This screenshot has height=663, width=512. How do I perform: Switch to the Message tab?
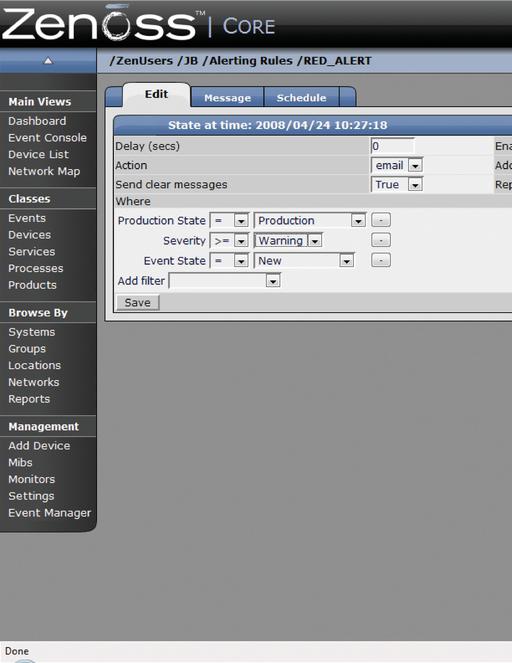pos(227,98)
